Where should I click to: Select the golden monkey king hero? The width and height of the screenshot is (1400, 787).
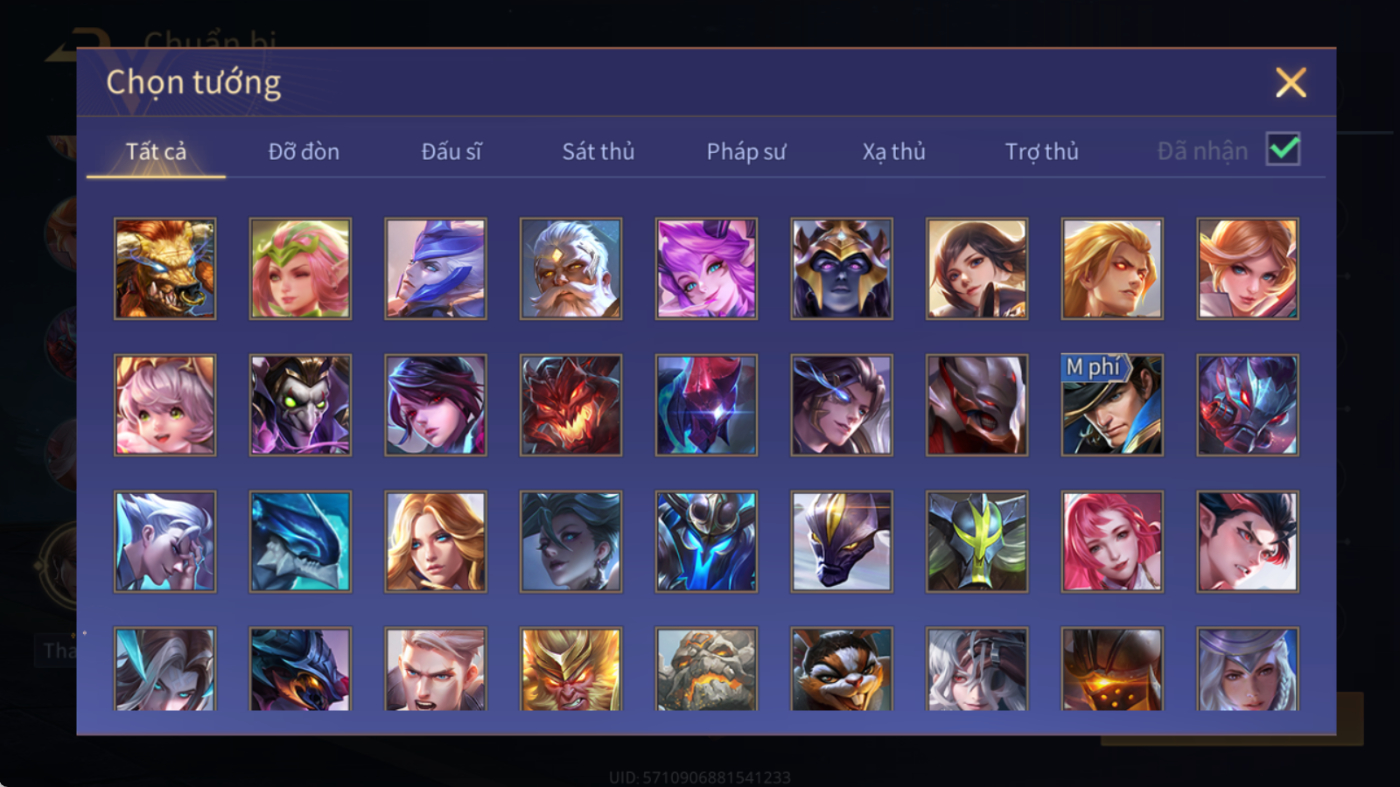571,669
